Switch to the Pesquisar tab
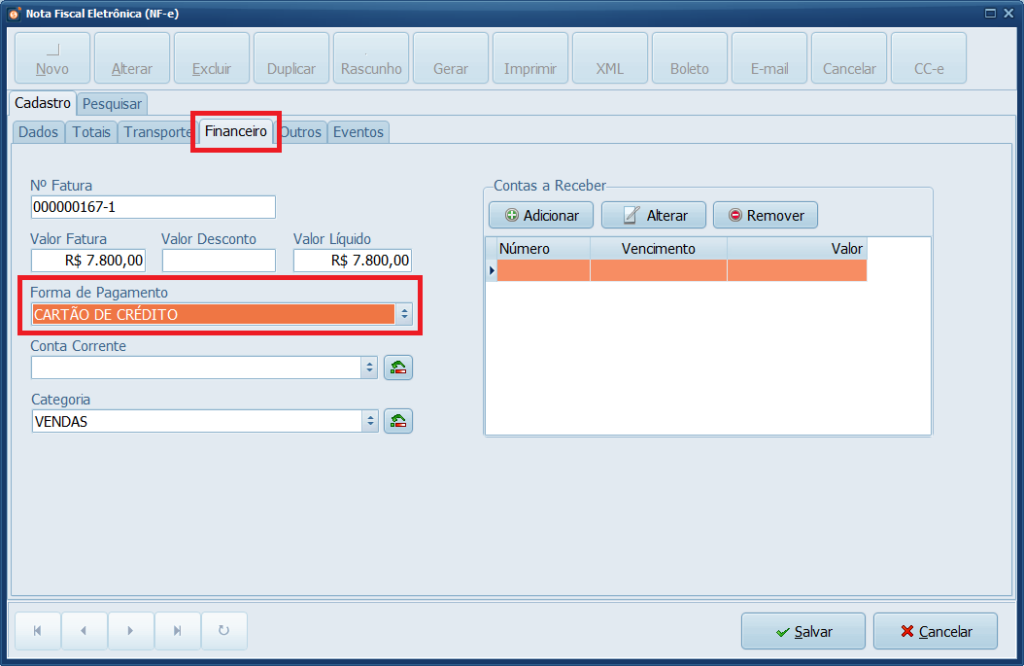The width and height of the screenshot is (1024, 666). pos(112,104)
